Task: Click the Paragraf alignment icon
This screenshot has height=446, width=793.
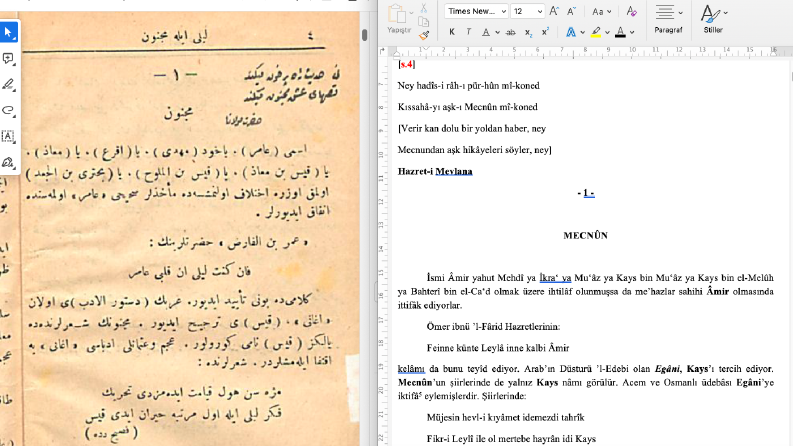Action: click(665, 12)
